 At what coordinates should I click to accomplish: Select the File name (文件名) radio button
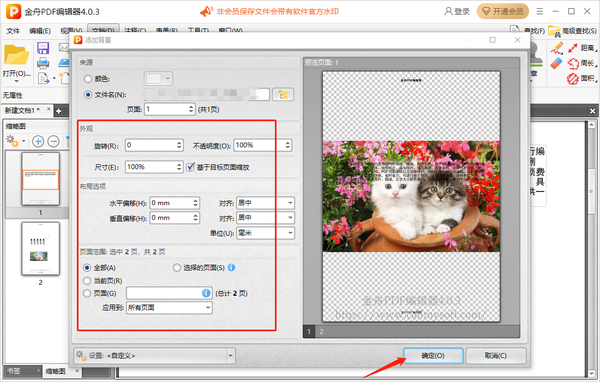pos(88,95)
